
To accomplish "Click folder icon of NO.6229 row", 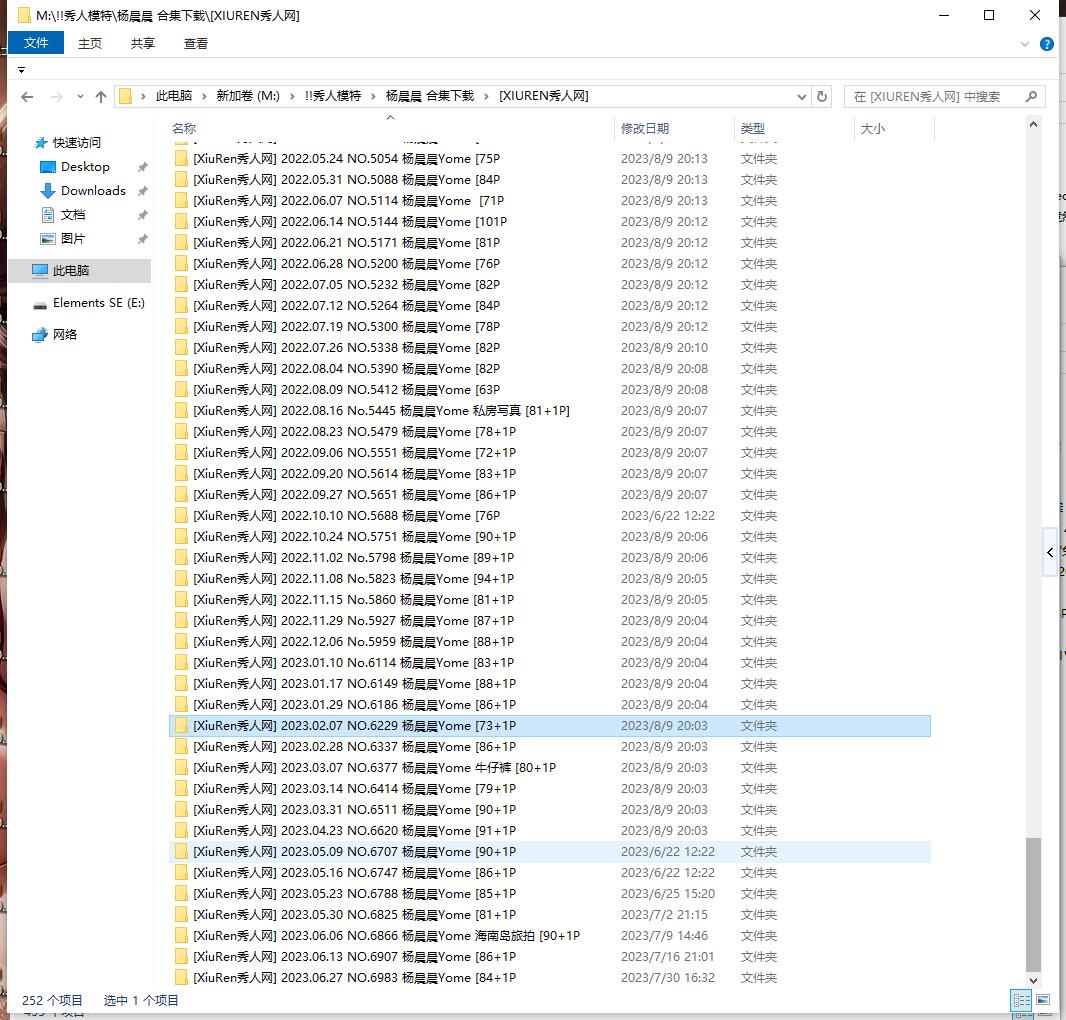I will [181, 726].
